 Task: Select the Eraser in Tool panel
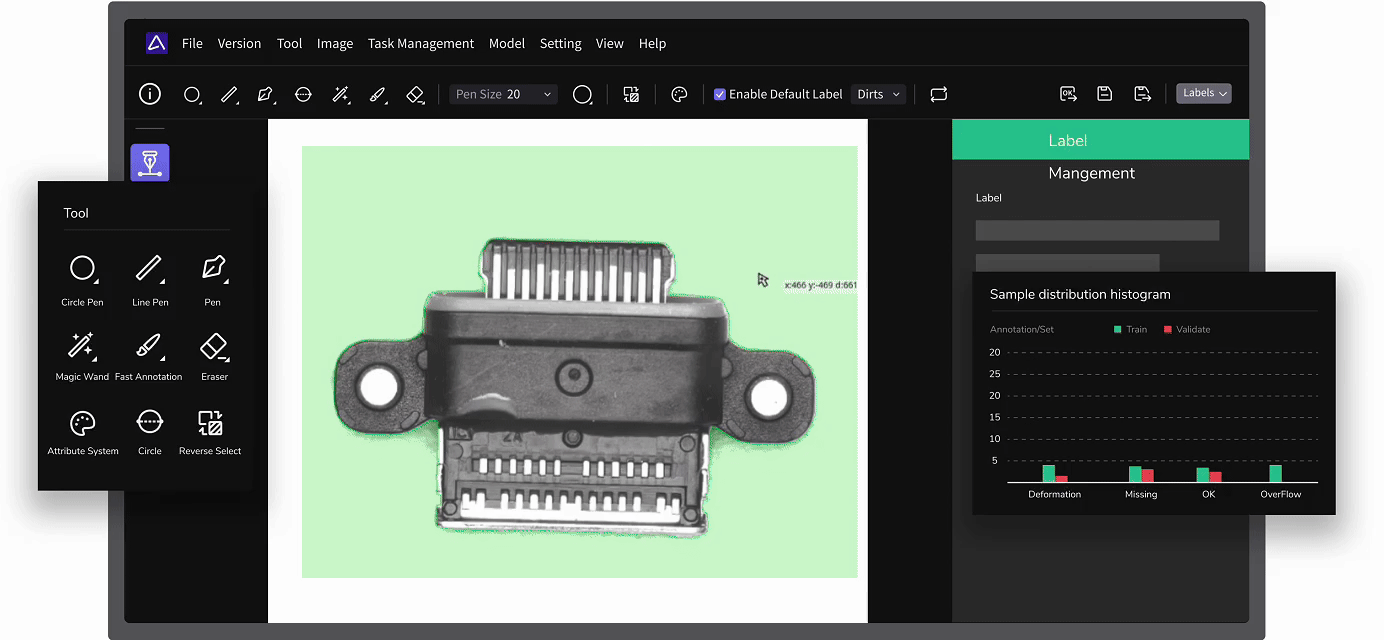(214, 346)
